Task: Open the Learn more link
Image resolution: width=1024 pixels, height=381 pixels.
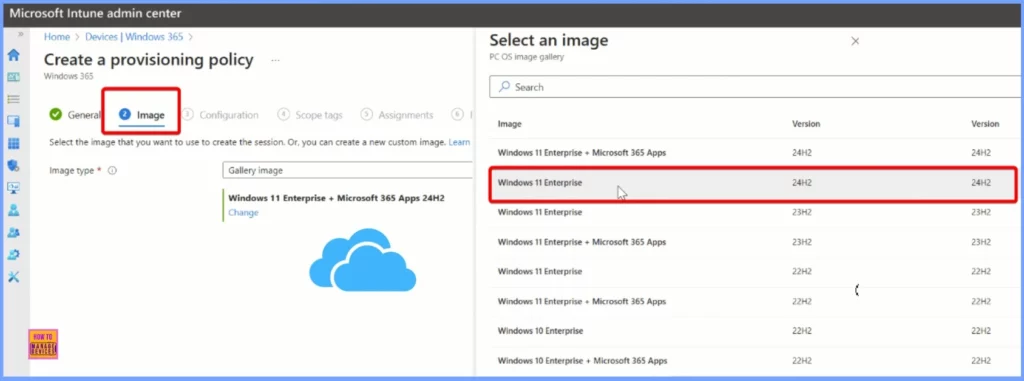Action: point(459,142)
